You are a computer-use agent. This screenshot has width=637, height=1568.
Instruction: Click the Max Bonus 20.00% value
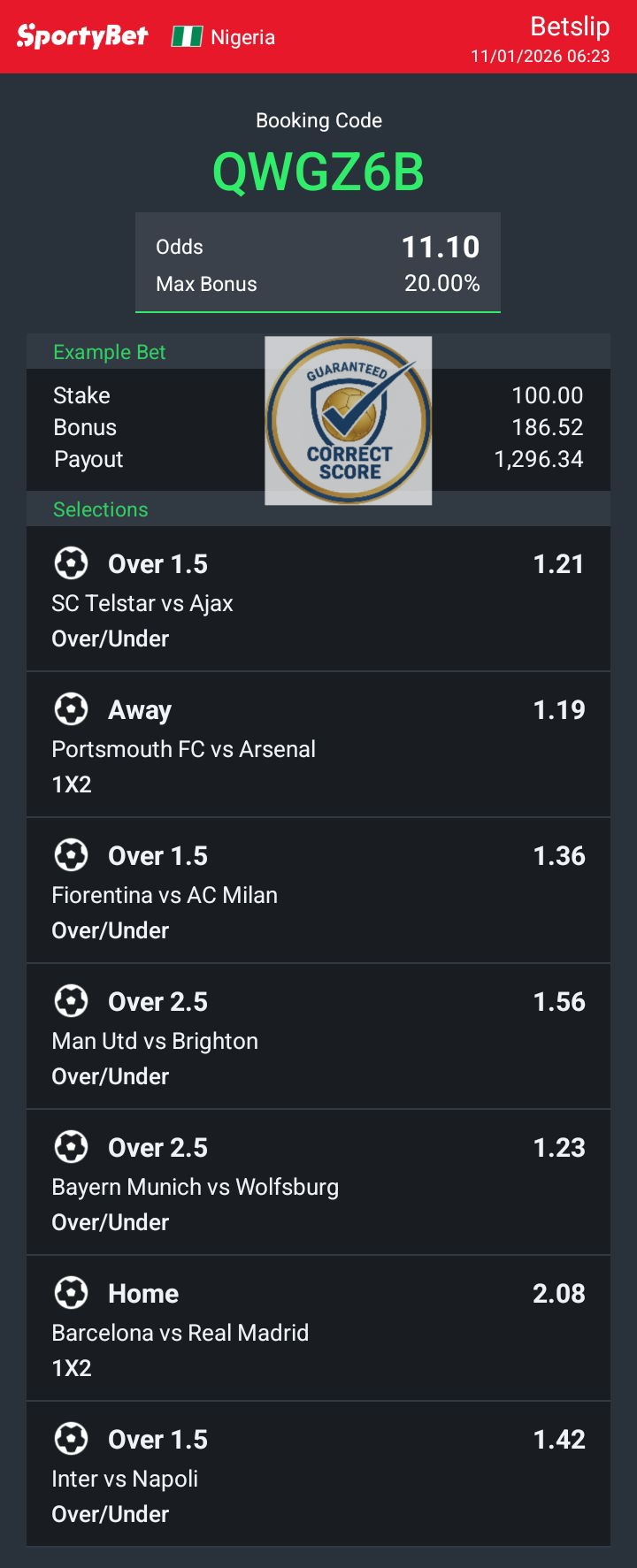441,284
